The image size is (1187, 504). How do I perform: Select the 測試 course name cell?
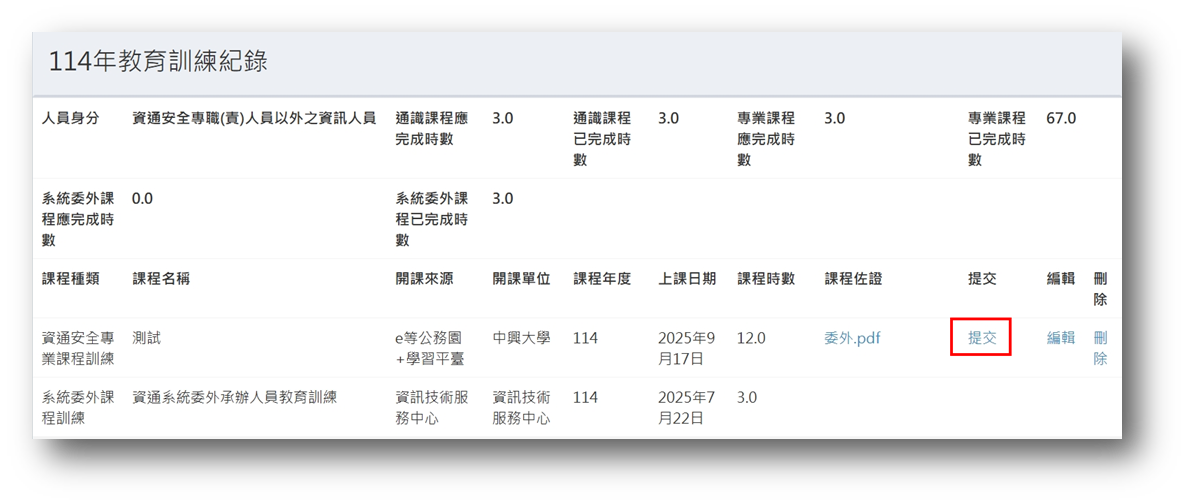point(147,338)
